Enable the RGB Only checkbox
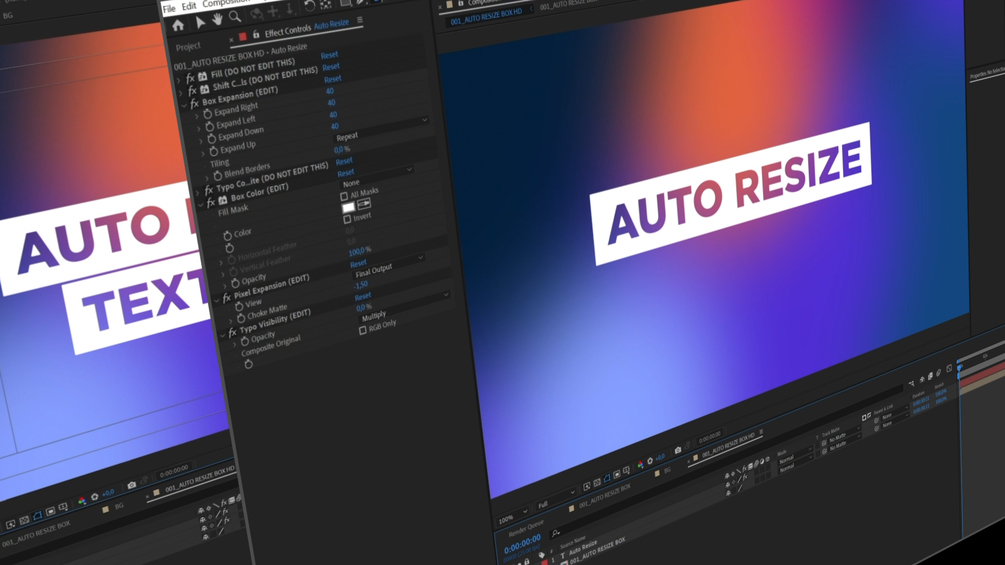This screenshot has height=565, width=1005. (x=363, y=330)
